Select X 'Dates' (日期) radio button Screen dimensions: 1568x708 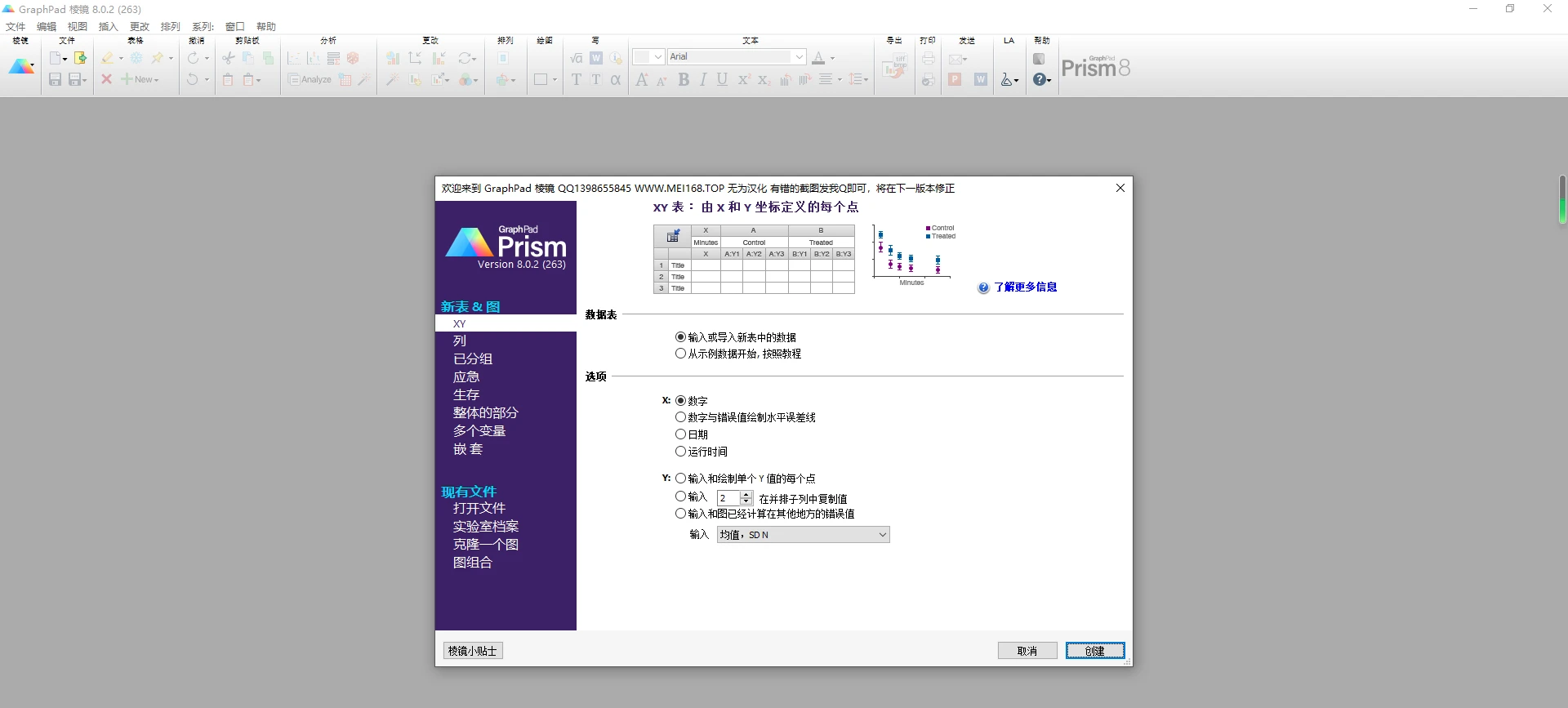680,434
